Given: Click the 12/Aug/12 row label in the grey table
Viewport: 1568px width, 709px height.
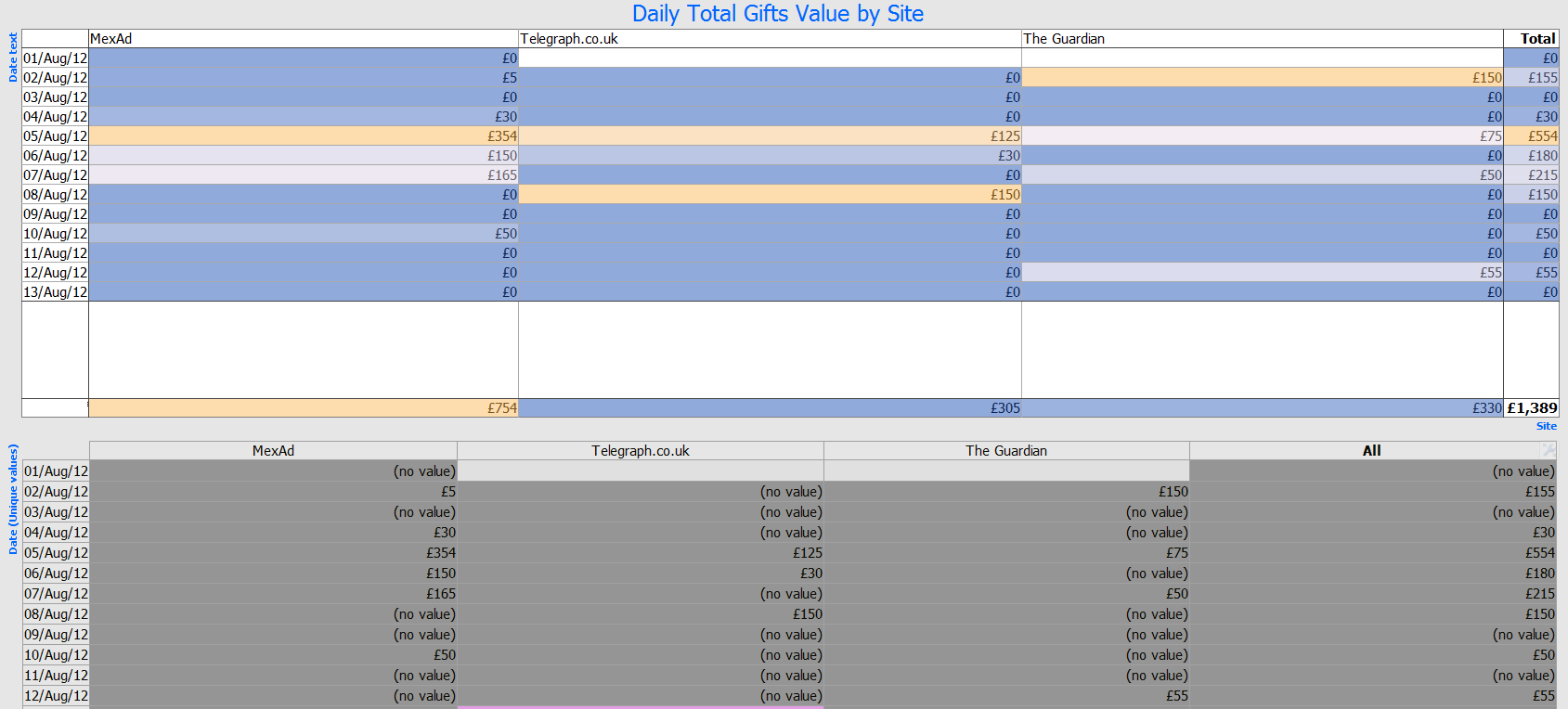Looking at the screenshot, I should (x=56, y=696).
